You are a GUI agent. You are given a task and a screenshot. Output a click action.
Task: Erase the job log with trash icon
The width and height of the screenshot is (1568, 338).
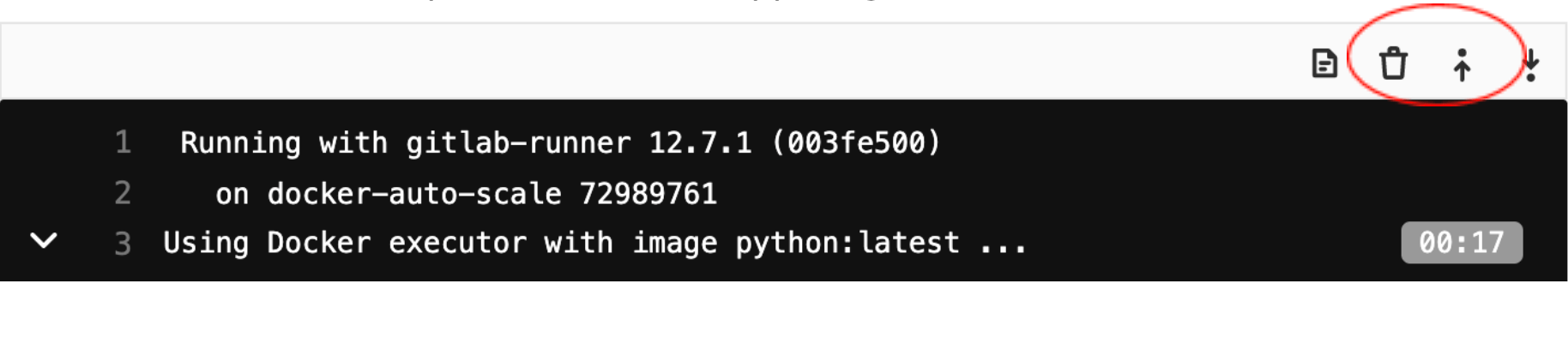click(1393, 63)
